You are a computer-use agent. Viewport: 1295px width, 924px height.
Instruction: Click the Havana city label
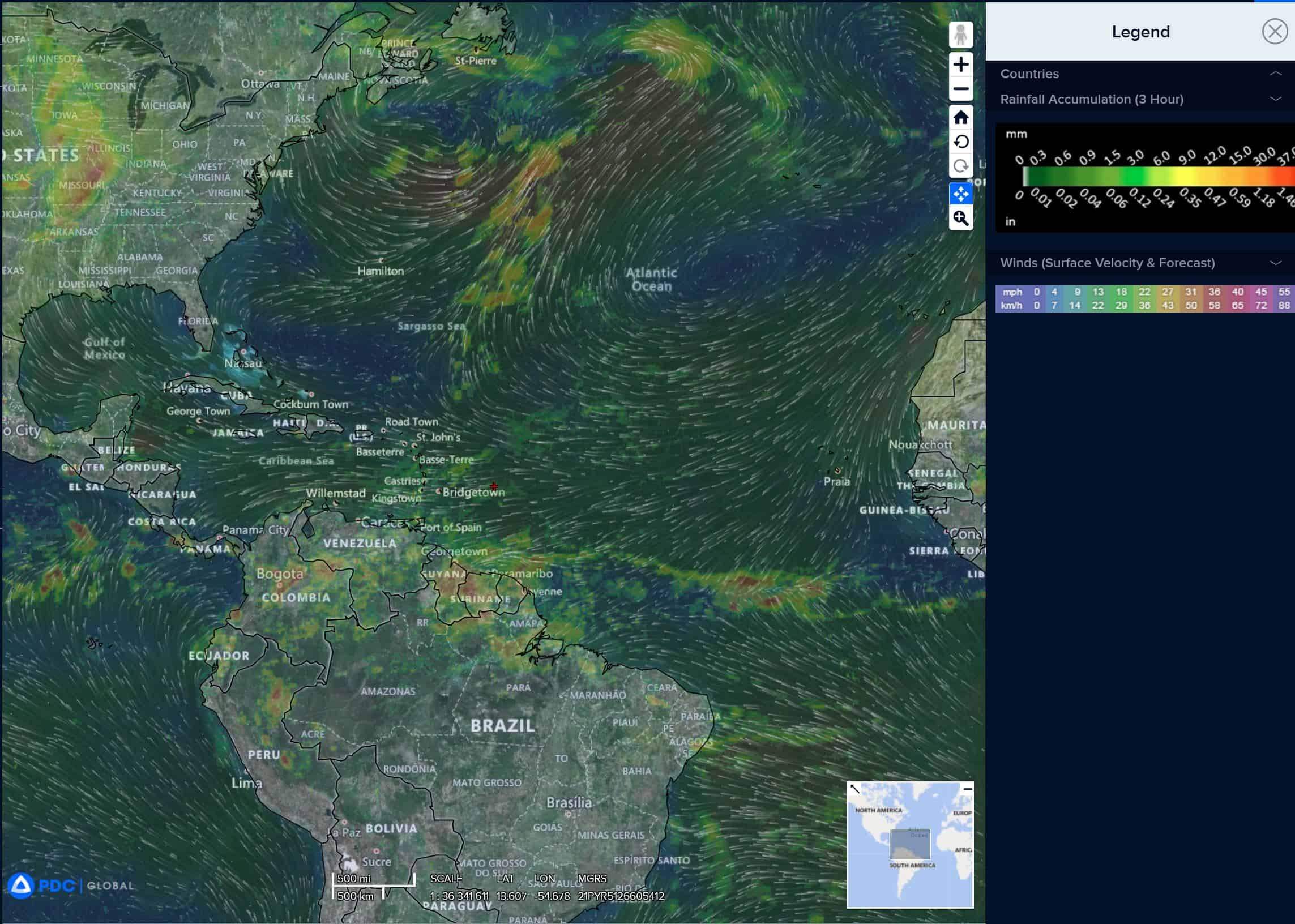pyautogui.click(x=187, y=388)
